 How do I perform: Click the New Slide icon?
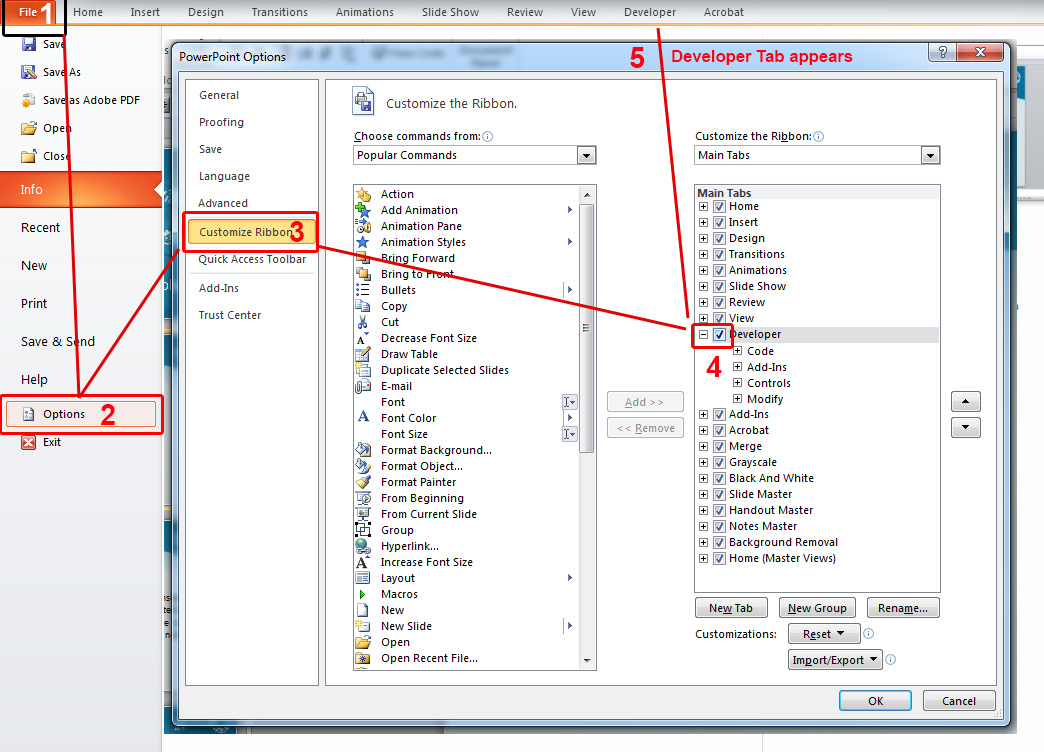click(x=363, y=625)
